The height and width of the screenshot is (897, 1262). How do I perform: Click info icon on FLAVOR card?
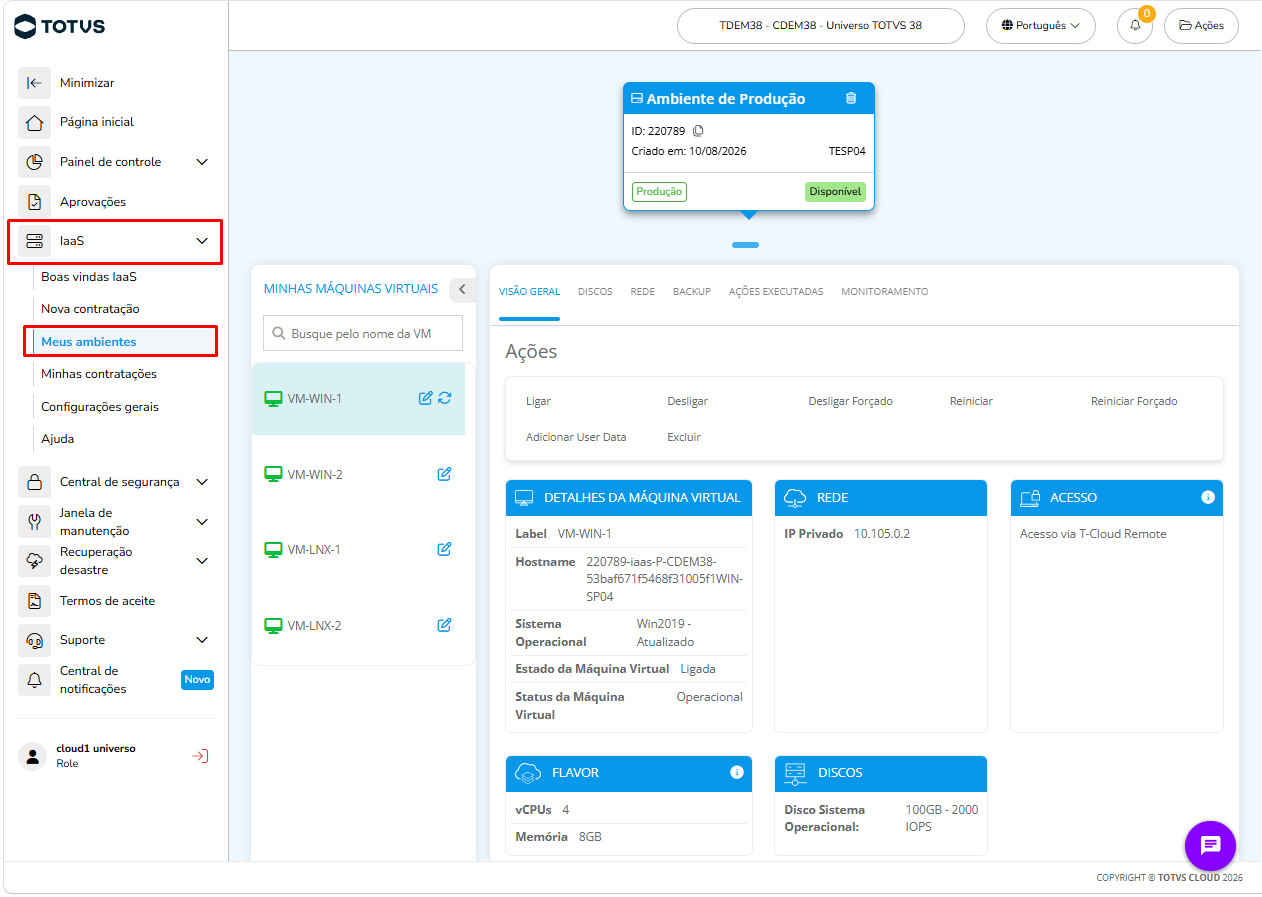[737, 772]
